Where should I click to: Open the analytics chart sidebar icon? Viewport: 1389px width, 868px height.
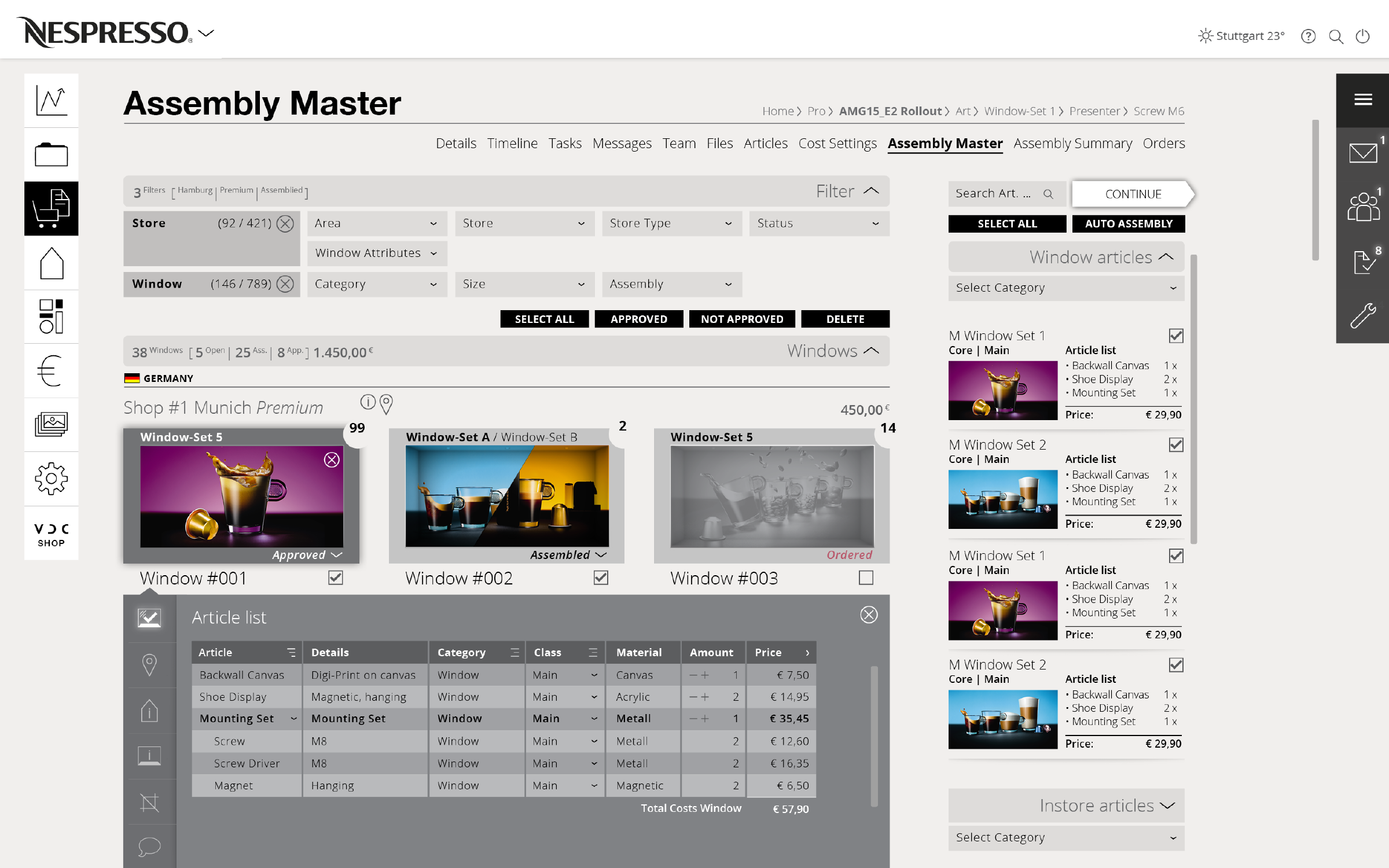[51, 100]
